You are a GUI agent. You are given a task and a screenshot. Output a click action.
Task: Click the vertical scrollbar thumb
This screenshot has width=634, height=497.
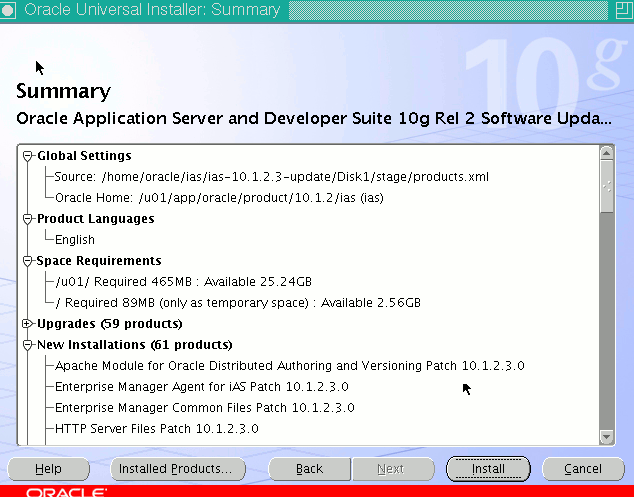tap(607, 186)
